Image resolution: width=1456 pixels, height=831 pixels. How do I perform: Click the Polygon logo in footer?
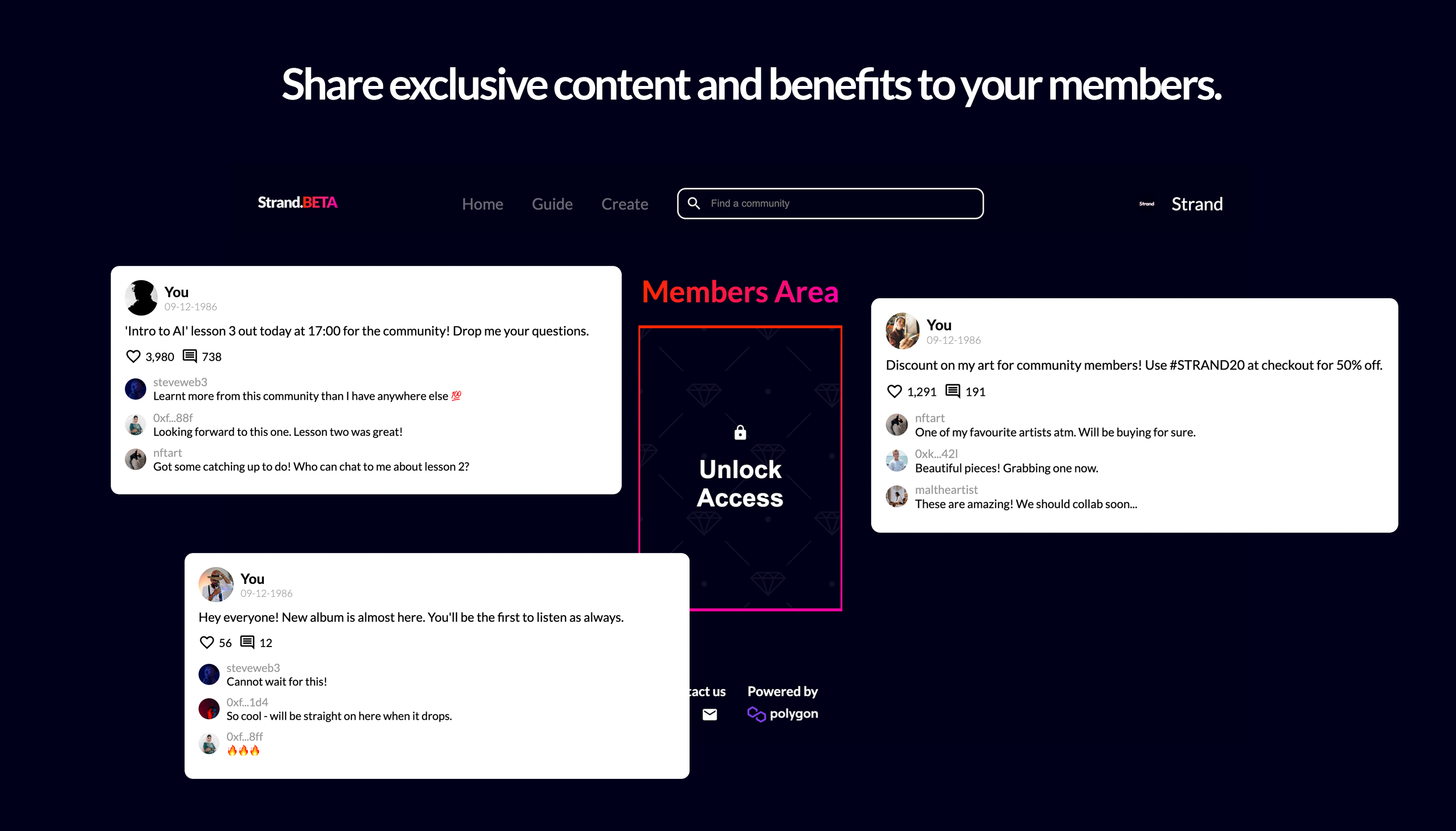[x=783, y=714]
